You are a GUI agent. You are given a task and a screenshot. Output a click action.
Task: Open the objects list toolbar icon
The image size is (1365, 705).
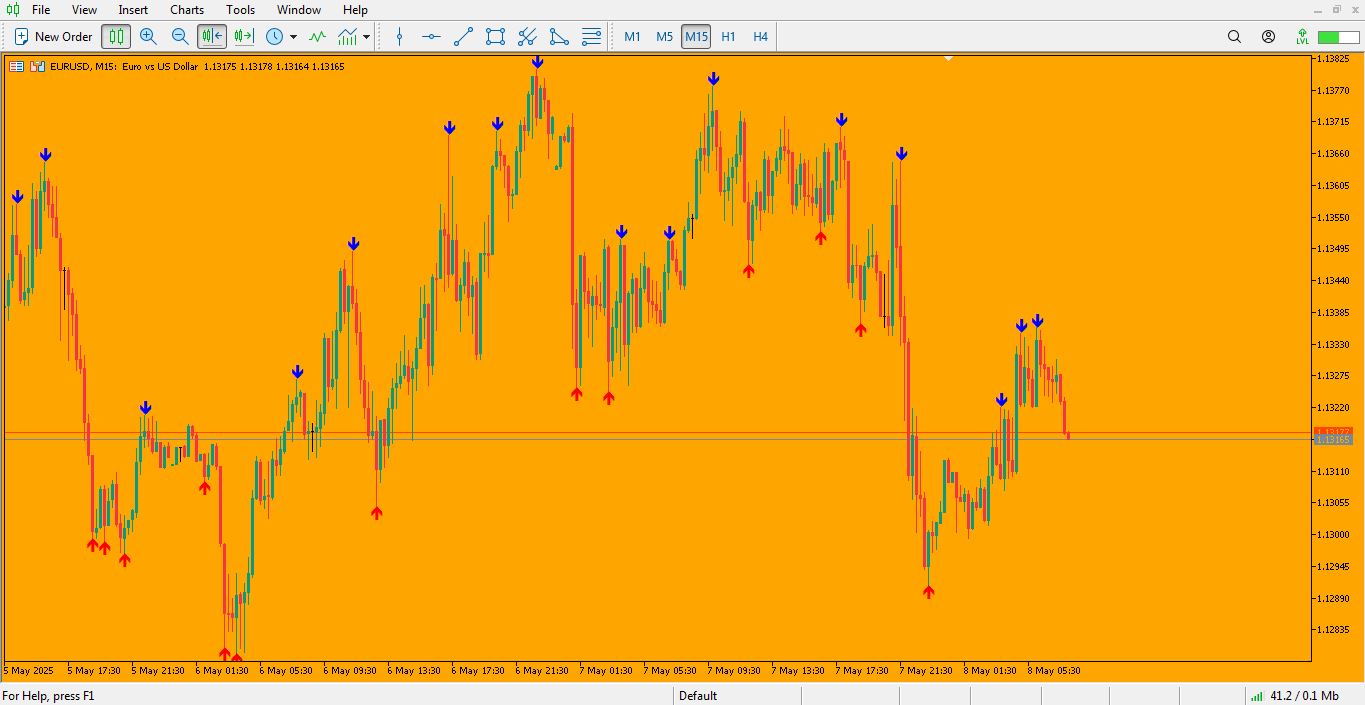coord(592,37)
